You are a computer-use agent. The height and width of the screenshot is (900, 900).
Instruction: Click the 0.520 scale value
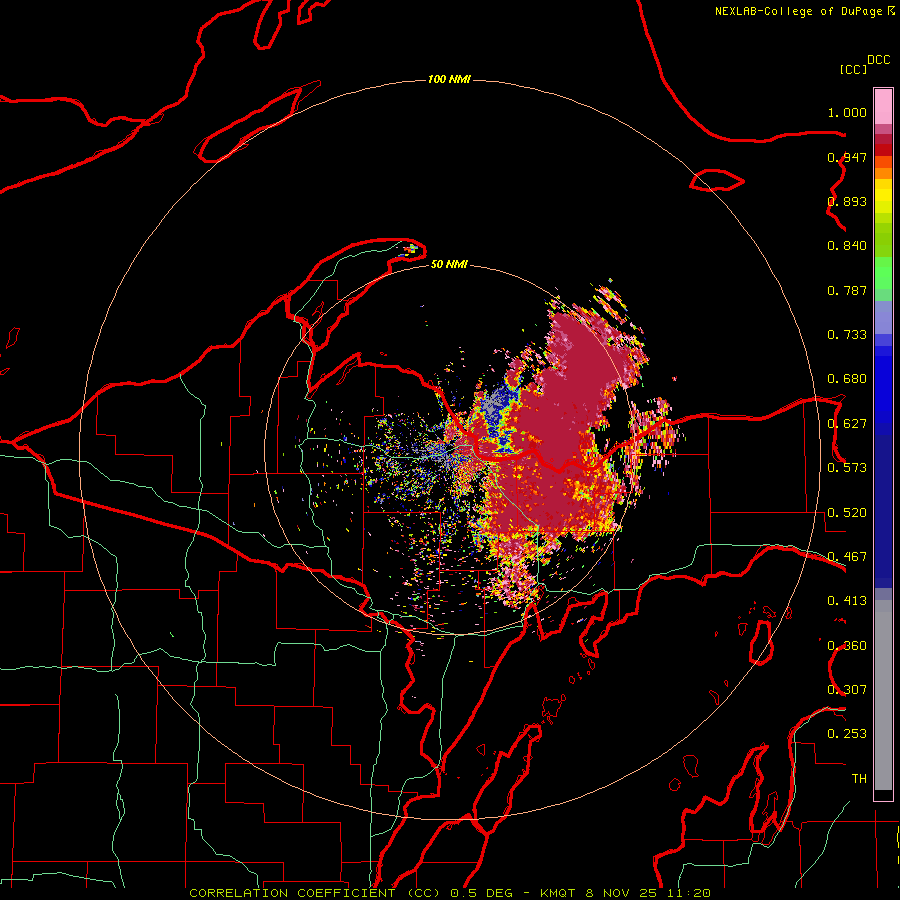(847, 513)
